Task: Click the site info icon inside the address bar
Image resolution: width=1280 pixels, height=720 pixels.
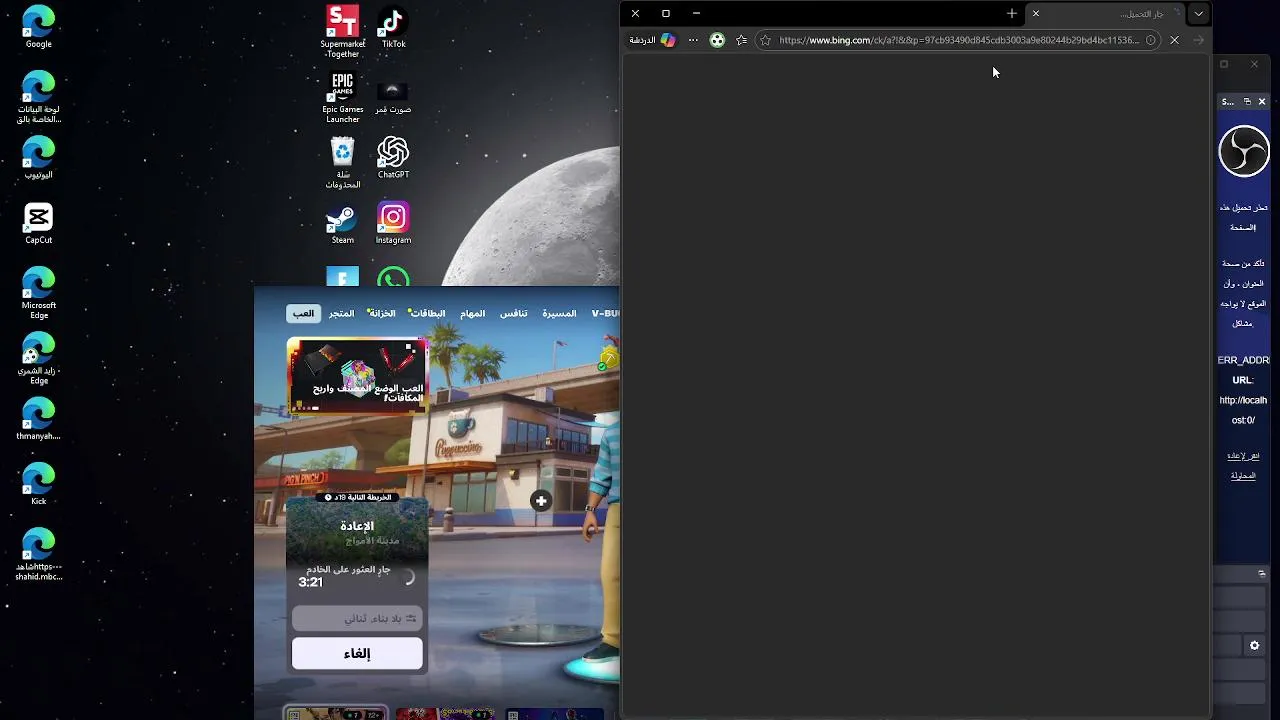Action: (x=1151, y=40)
